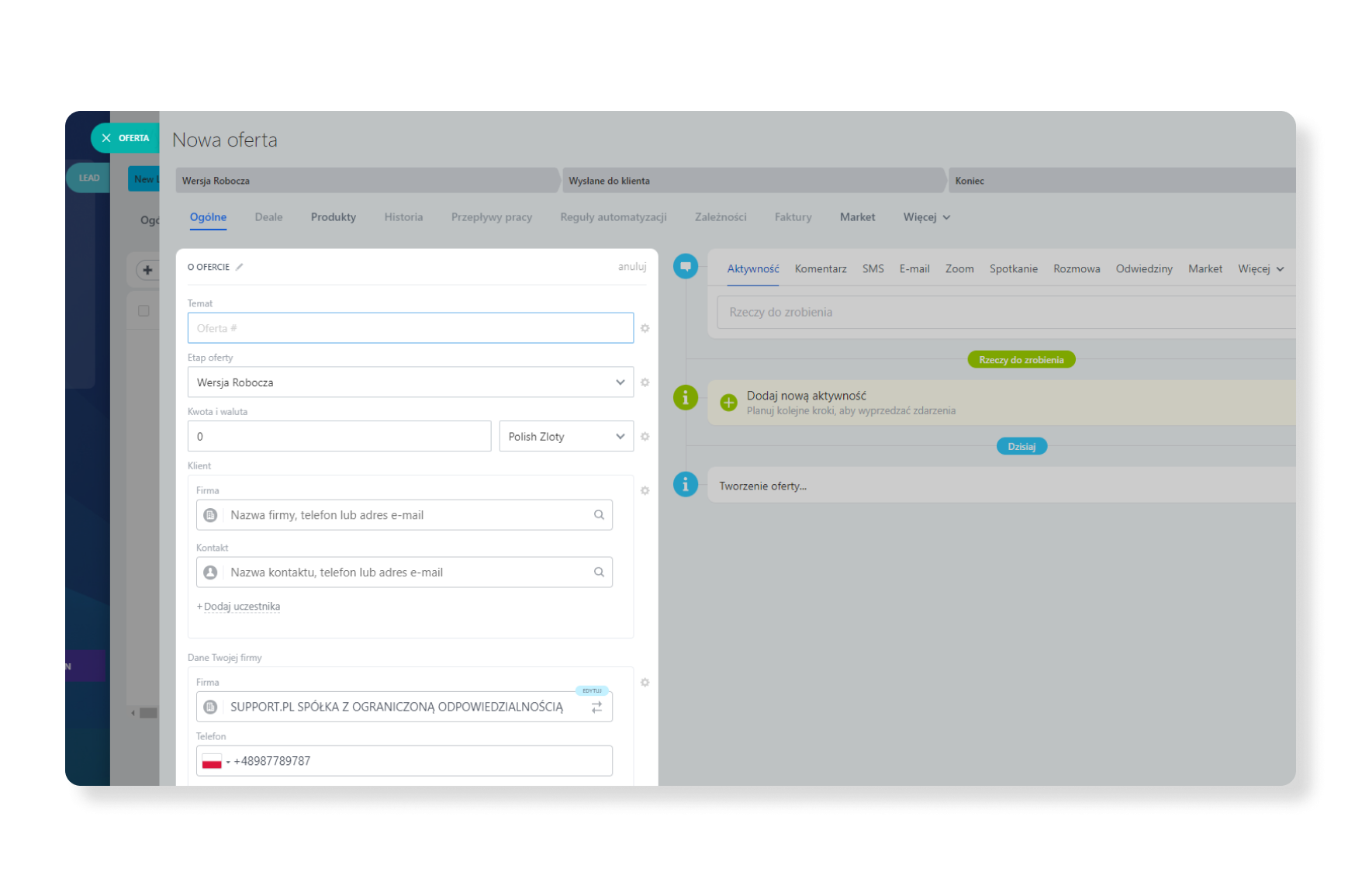Select the Spotkanie timeline tab

(1013, 269)
